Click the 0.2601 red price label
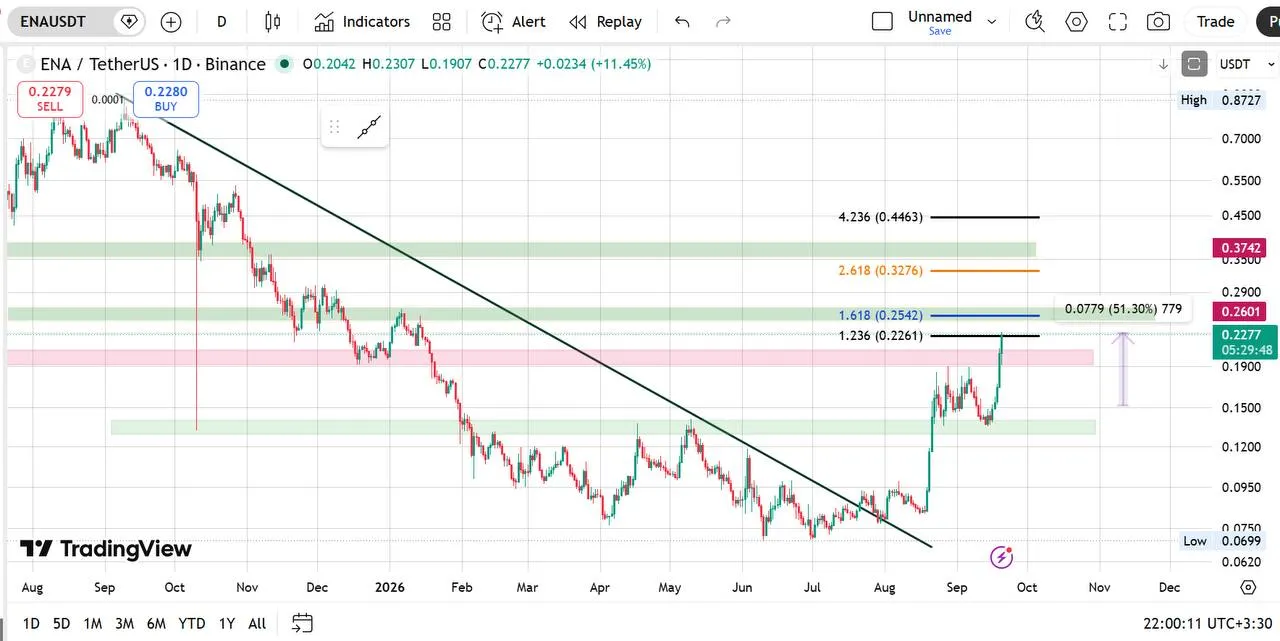The width and height of the screenshot is (1280, 641). (1240, 312)
